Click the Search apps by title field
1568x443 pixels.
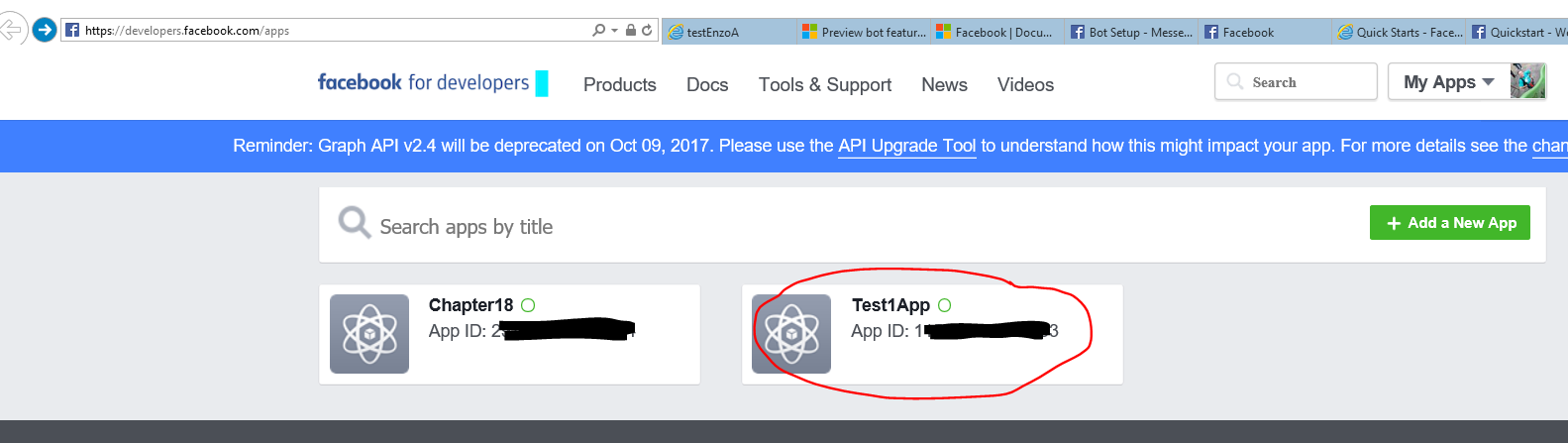pos(693,227)
